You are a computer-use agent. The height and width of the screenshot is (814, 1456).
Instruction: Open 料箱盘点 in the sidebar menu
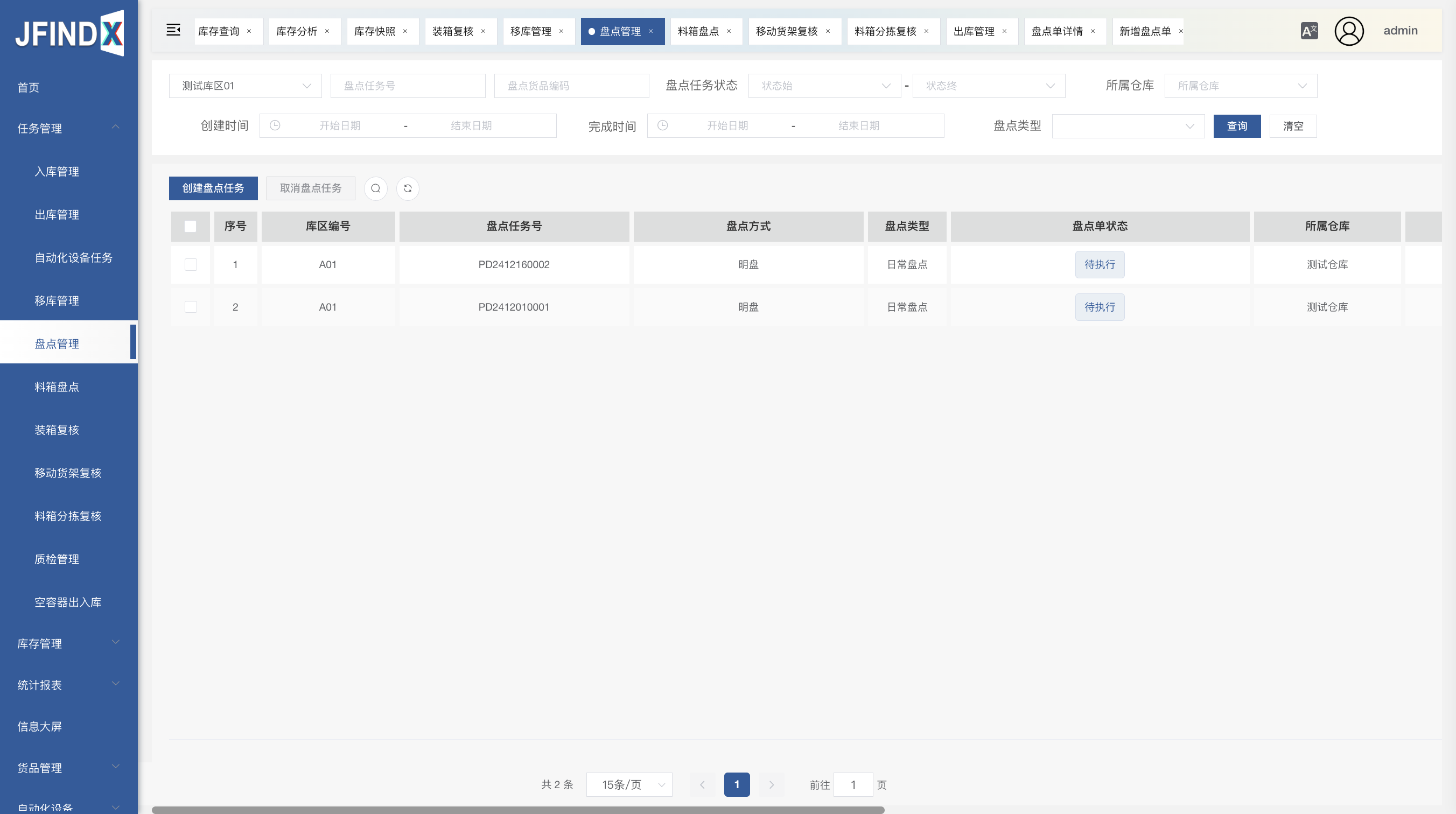[57, 387]
